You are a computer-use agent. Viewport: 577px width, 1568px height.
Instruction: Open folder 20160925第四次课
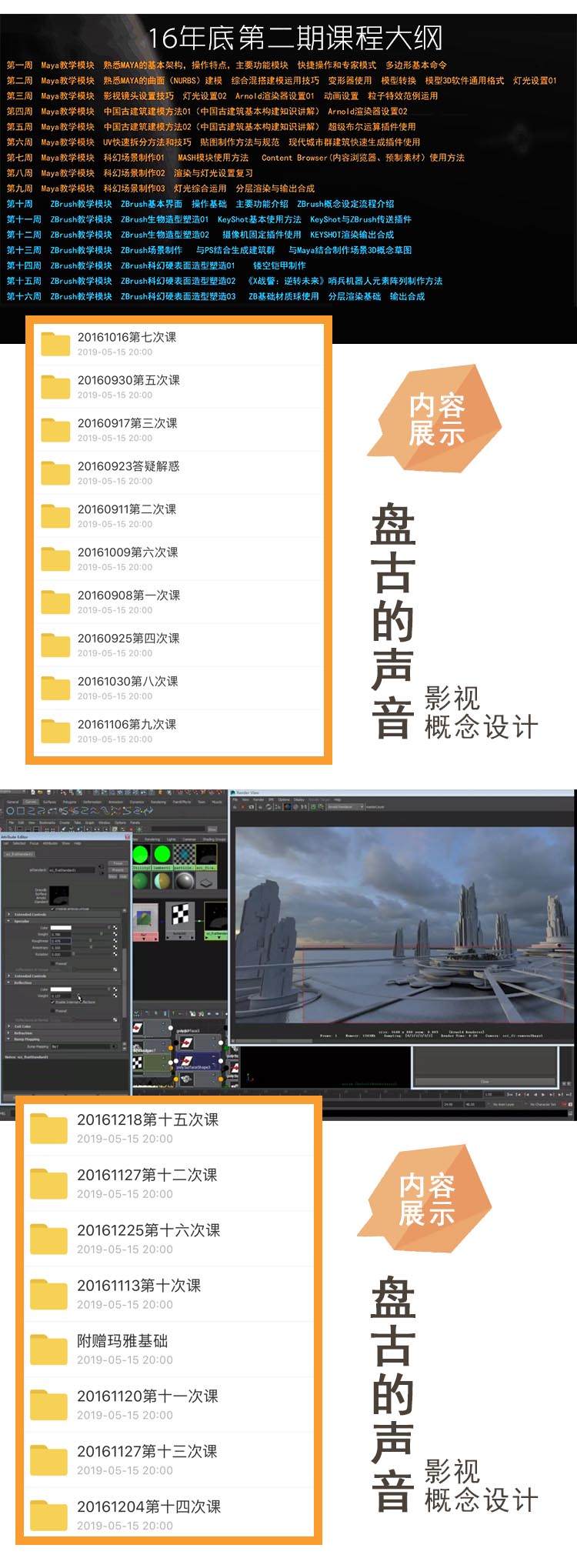178,646
